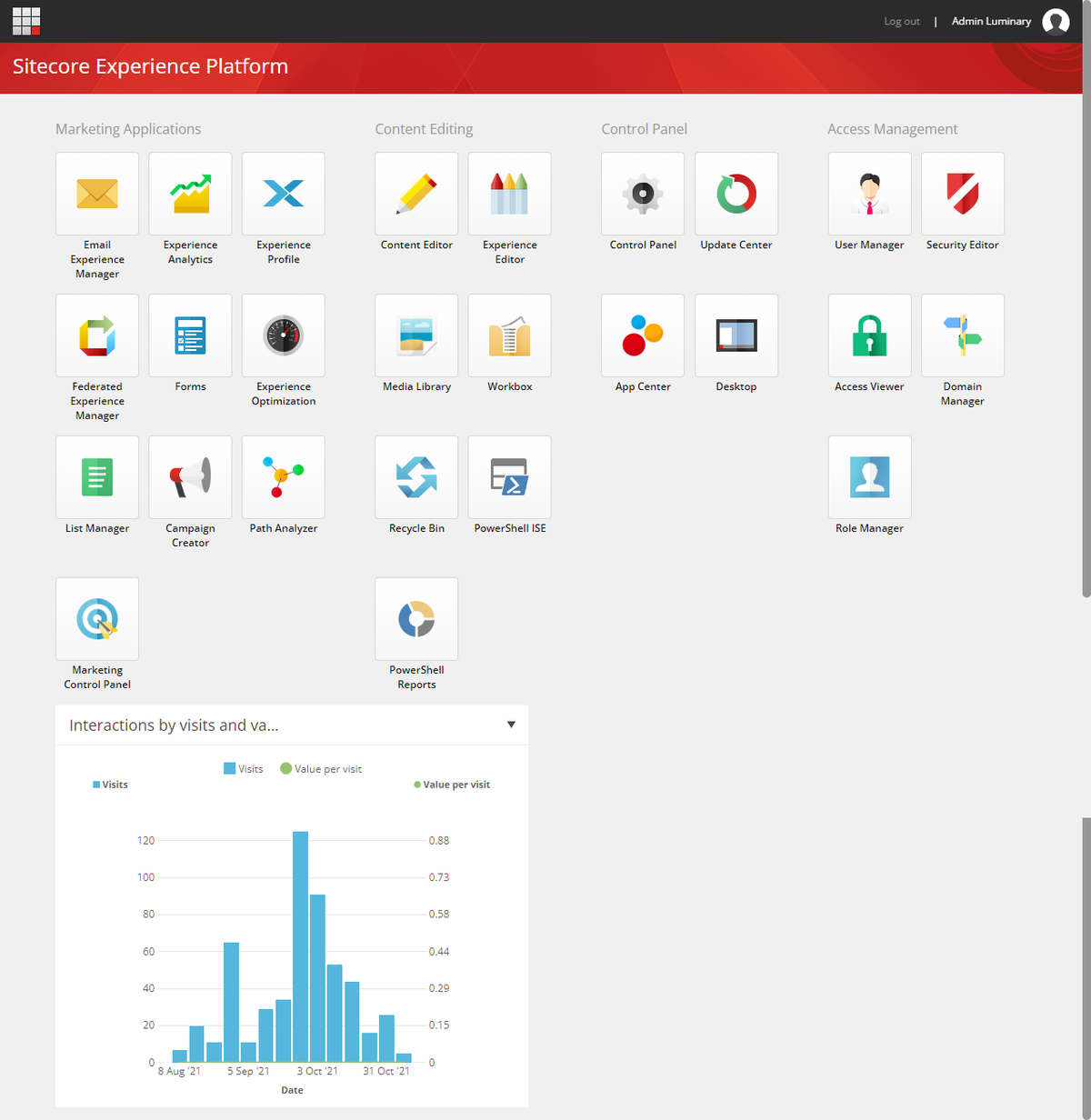Toggle the Value per visit legend entry
This screenshot has width=1091, height=1120.
(x=320, y=768)
